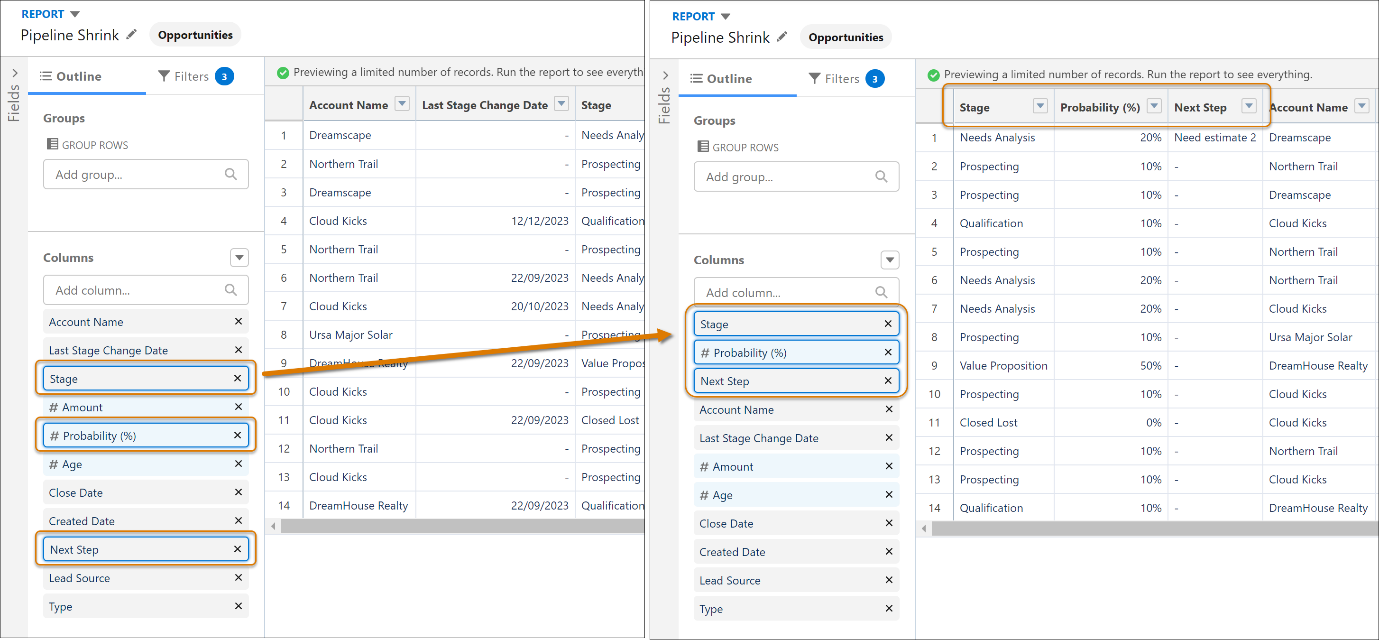Open Probability (%) column header menu
Image resolution: width=1379 pixels, height=640 pixels.
tap(1154, 107)
